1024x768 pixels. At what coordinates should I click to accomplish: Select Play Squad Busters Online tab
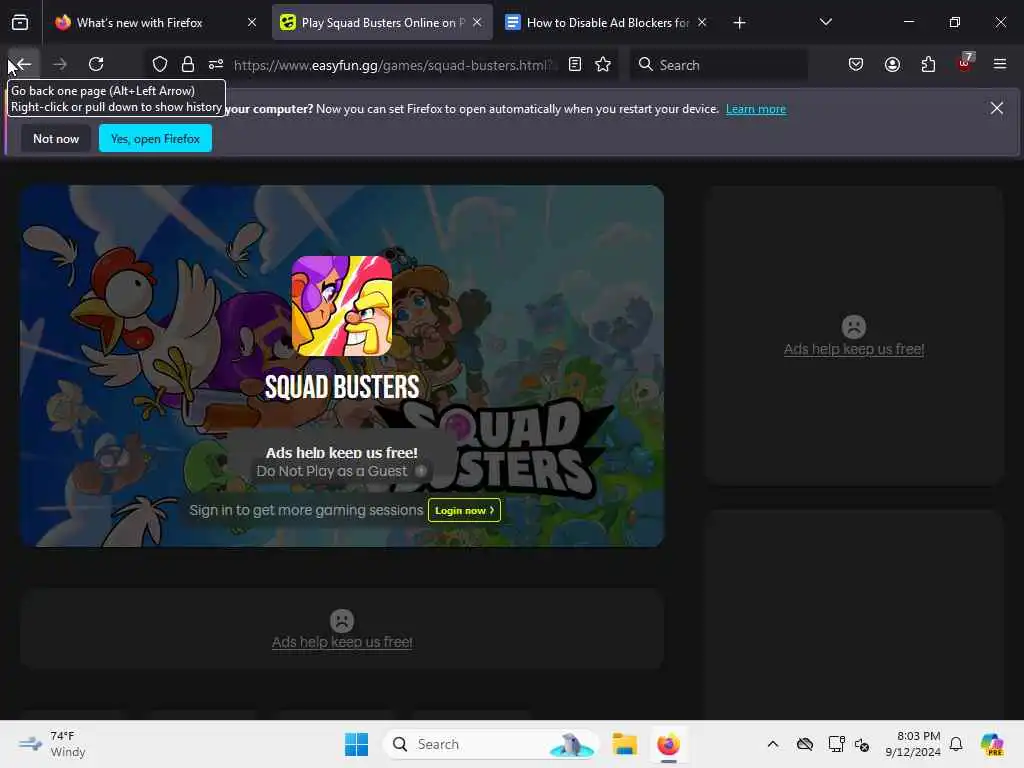[382, 23]
